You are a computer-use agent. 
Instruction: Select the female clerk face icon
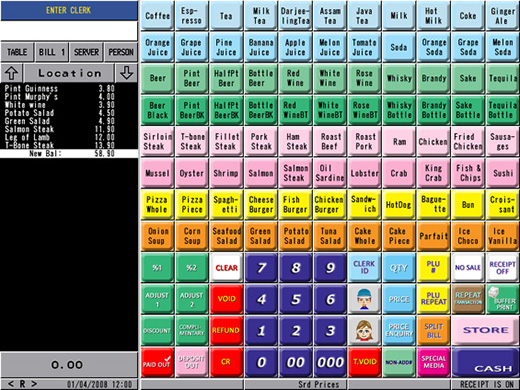coord(364,330)
